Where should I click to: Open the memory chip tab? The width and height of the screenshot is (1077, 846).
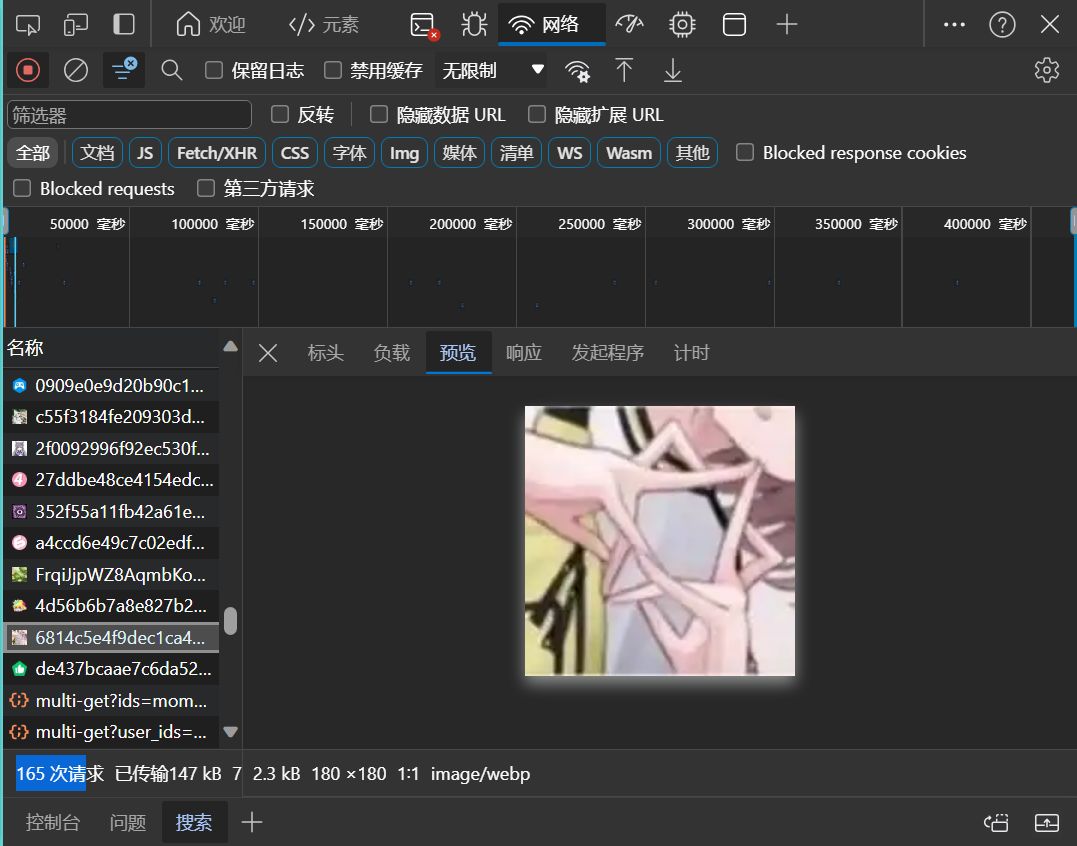tap(682, 25)
